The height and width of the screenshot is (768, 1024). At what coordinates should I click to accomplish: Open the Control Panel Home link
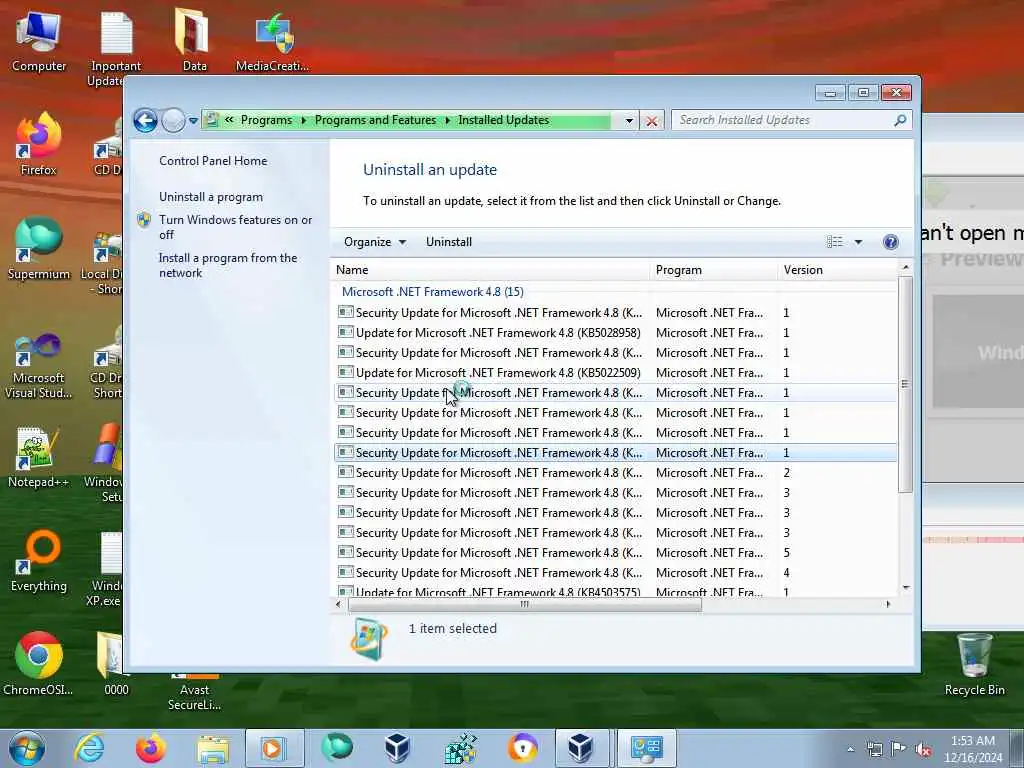(x=213, y=161)
